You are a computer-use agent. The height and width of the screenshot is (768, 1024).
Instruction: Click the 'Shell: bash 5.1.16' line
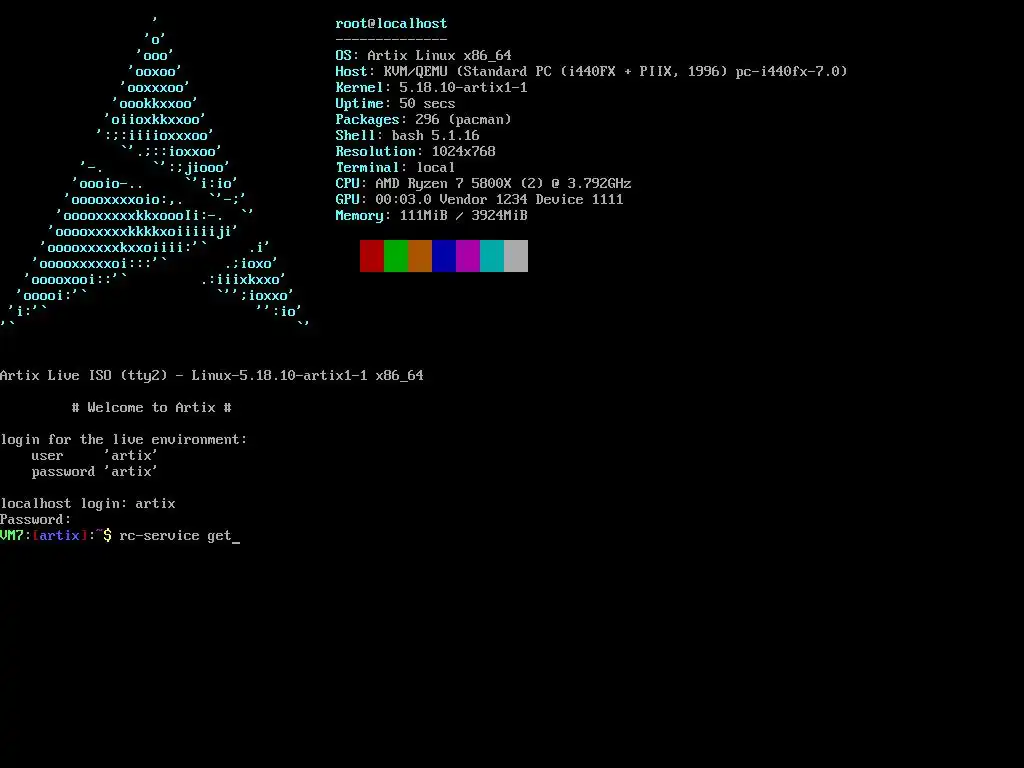(407, 135)
